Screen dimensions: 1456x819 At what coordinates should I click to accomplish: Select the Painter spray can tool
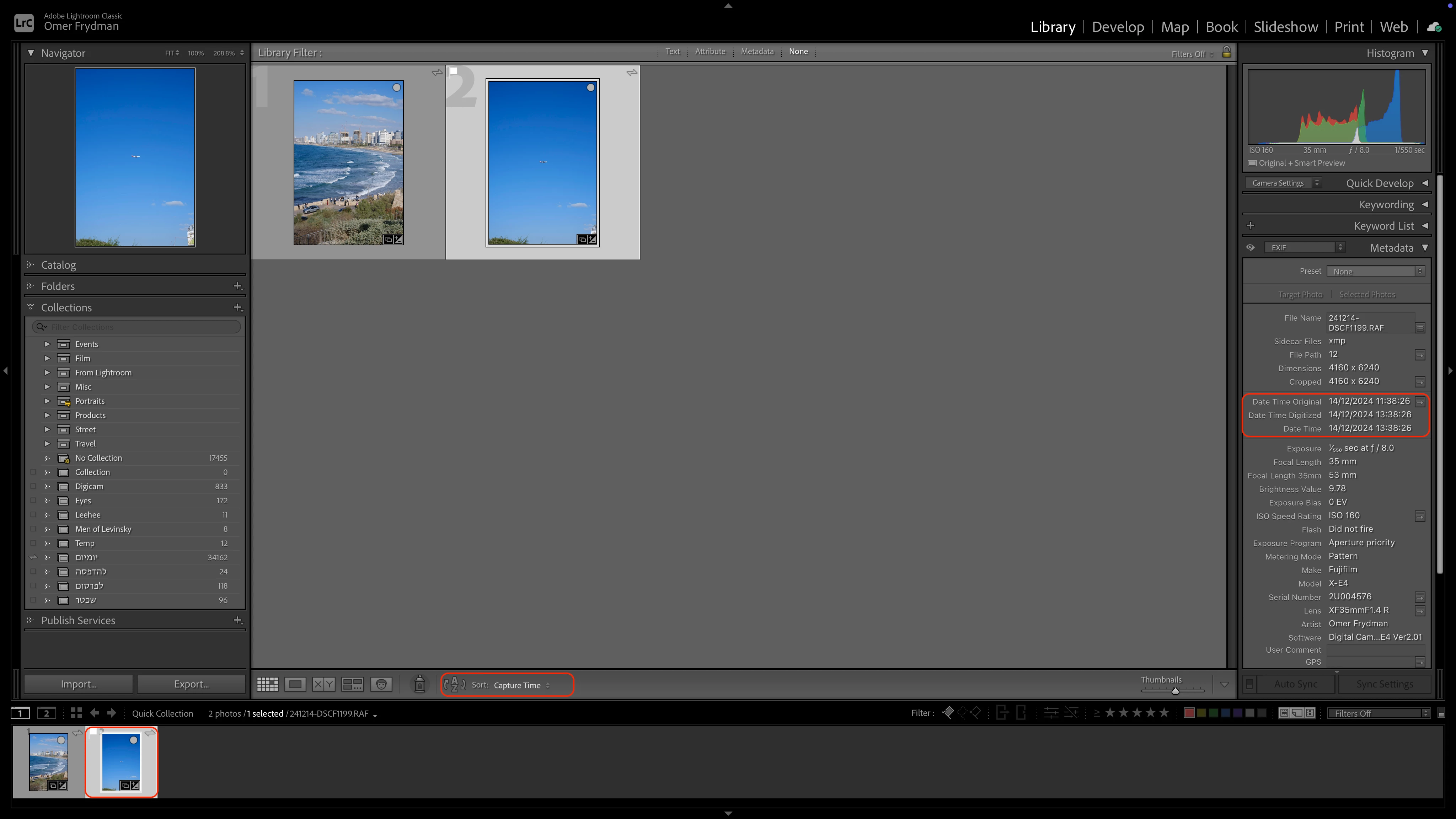[419, 684]
